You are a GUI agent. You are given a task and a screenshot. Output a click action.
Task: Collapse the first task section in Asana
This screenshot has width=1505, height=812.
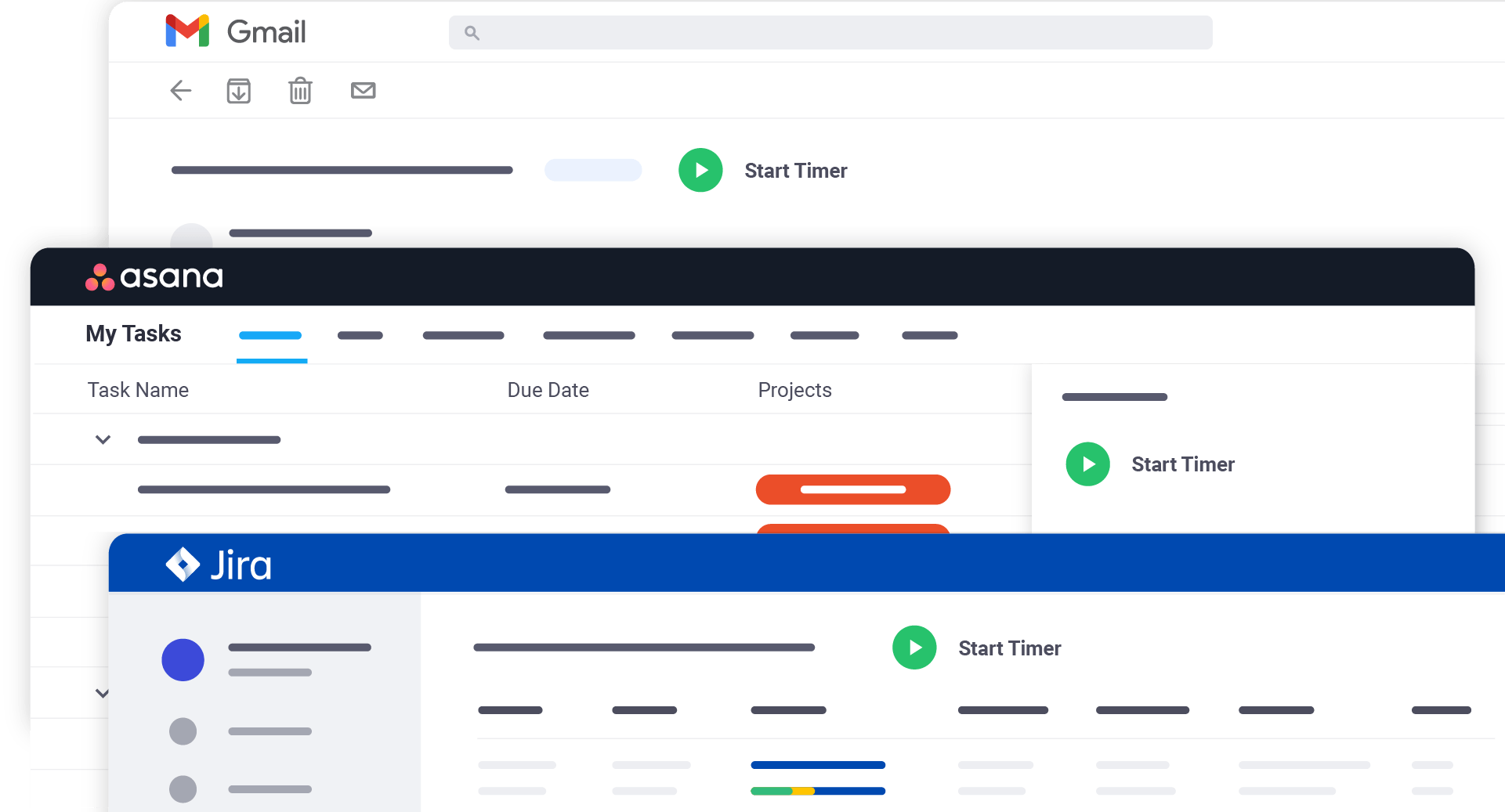[x=103, y=439]
